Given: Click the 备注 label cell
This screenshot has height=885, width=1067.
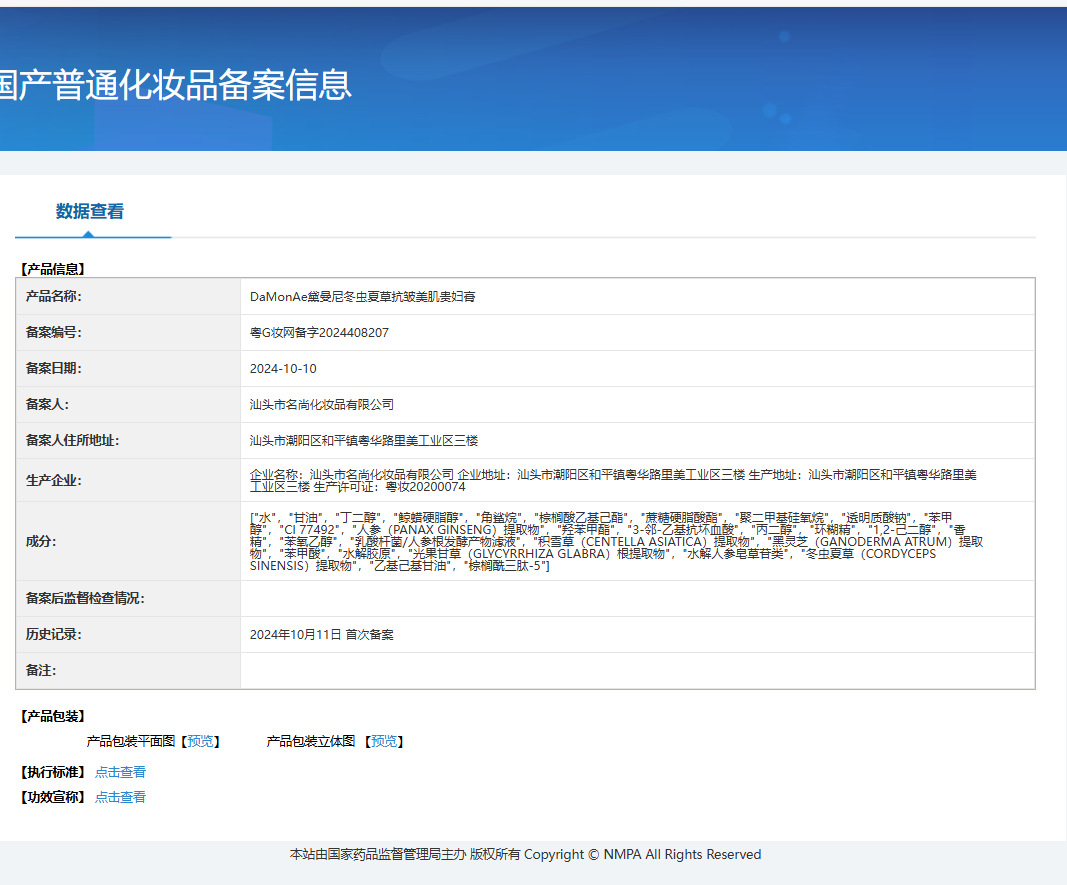Looking at the screenshot, I should click(128, 671).
